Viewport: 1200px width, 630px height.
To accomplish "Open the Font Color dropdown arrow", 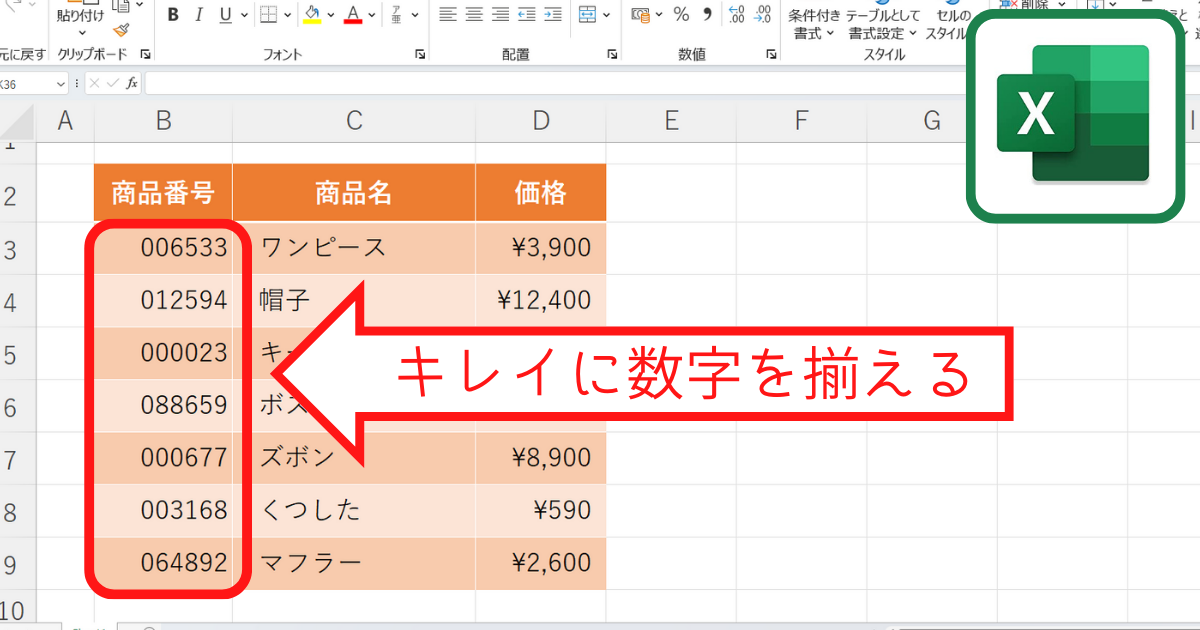I will pos(370,16).
